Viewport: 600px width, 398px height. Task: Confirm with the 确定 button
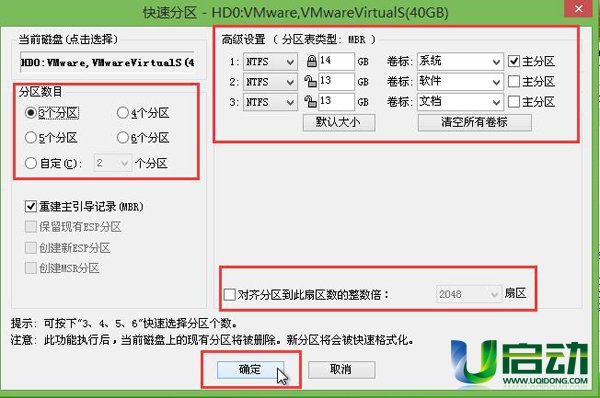(250, 370)
